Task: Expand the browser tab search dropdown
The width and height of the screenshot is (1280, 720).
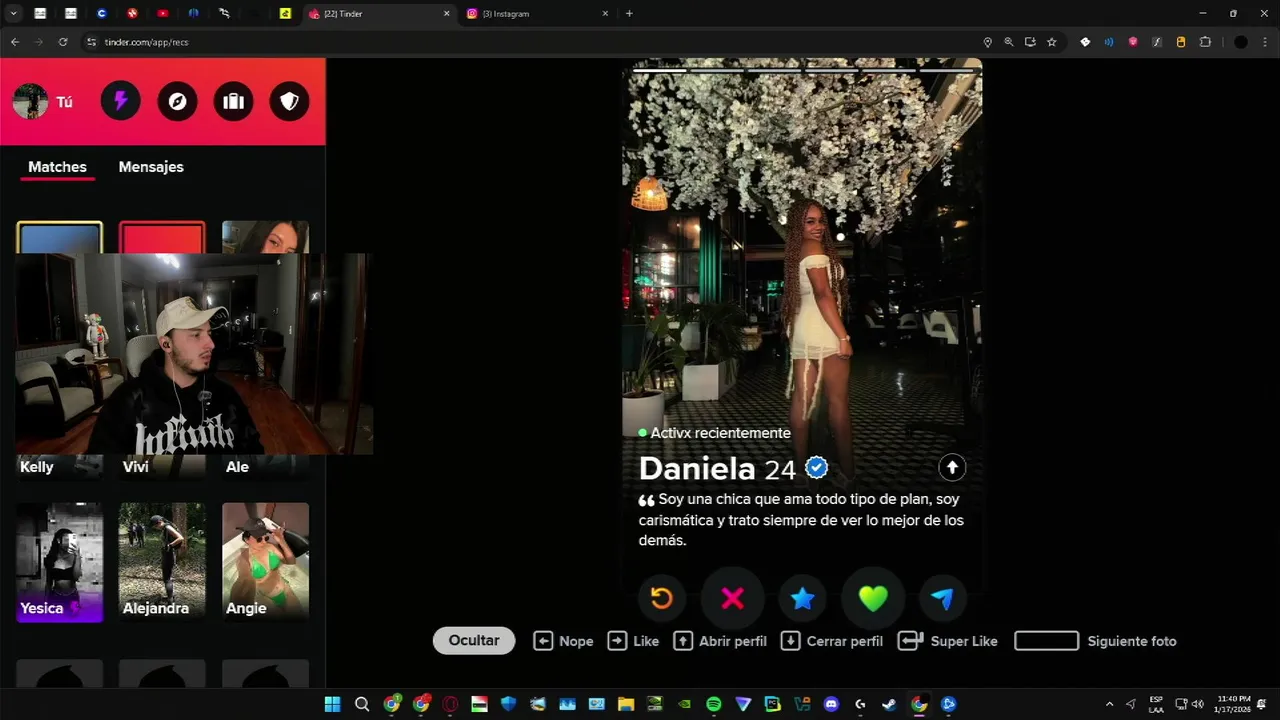Action: (14, 14)
